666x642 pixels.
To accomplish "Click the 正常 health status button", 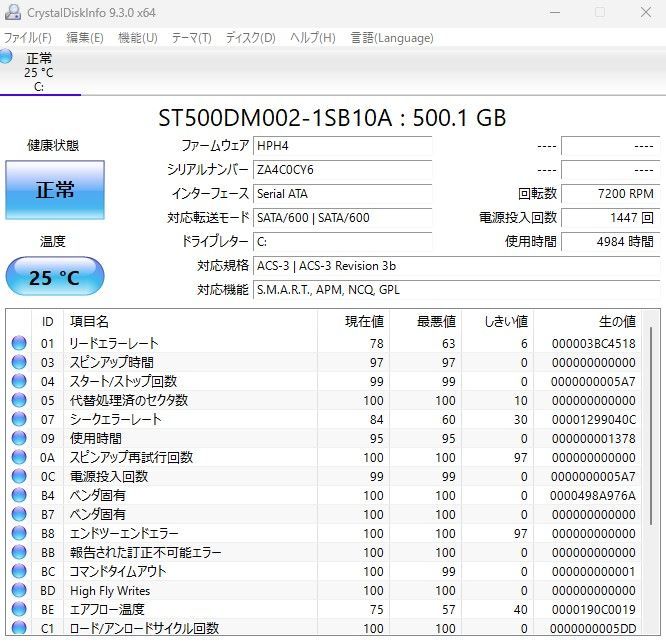I will pyautogui.click(x=54, y=190).
